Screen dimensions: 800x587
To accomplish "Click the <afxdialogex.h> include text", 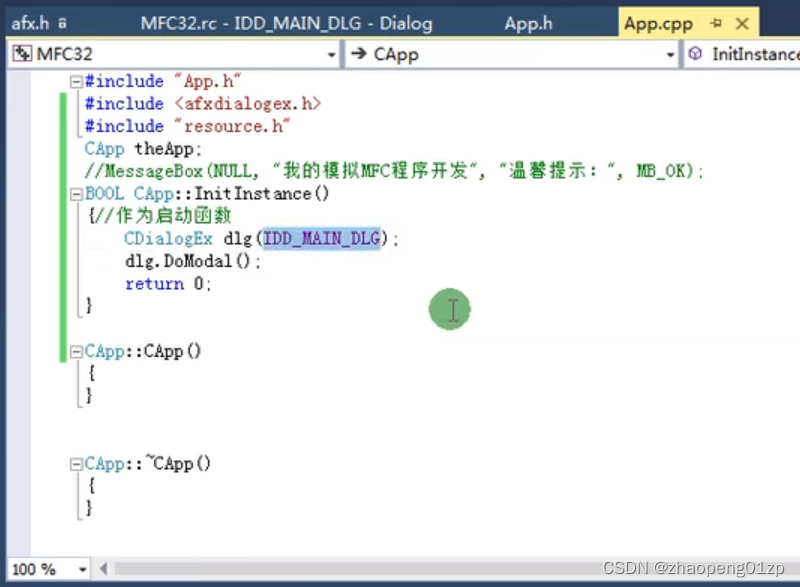I will (x=247, y=104).
